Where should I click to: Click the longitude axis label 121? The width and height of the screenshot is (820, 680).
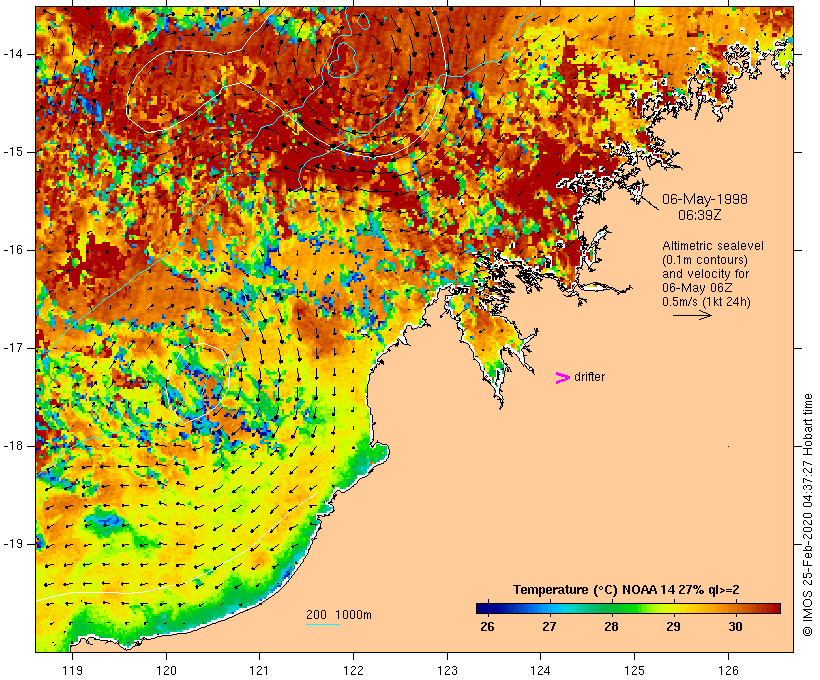coord(259,671)
